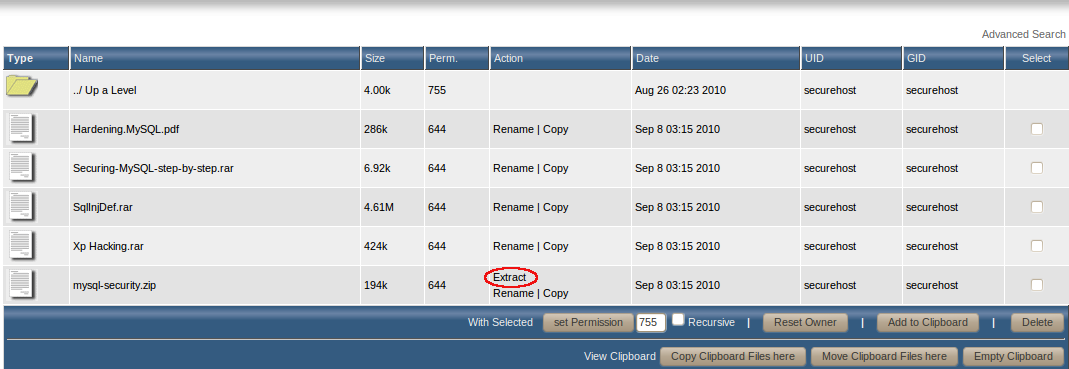
Task: Click the SqlInjDef.rar document icon
Action: pos(22,207)
